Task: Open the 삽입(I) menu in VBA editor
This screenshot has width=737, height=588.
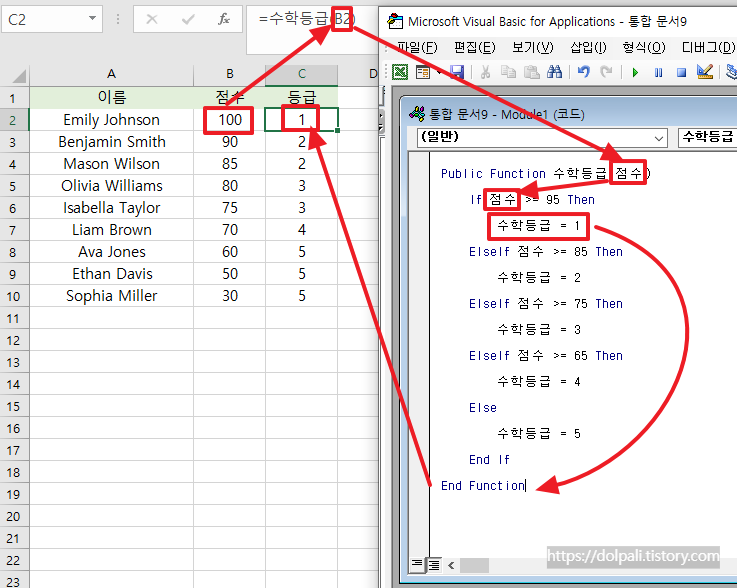Action: pyautogui.click(x=588, y=47)
